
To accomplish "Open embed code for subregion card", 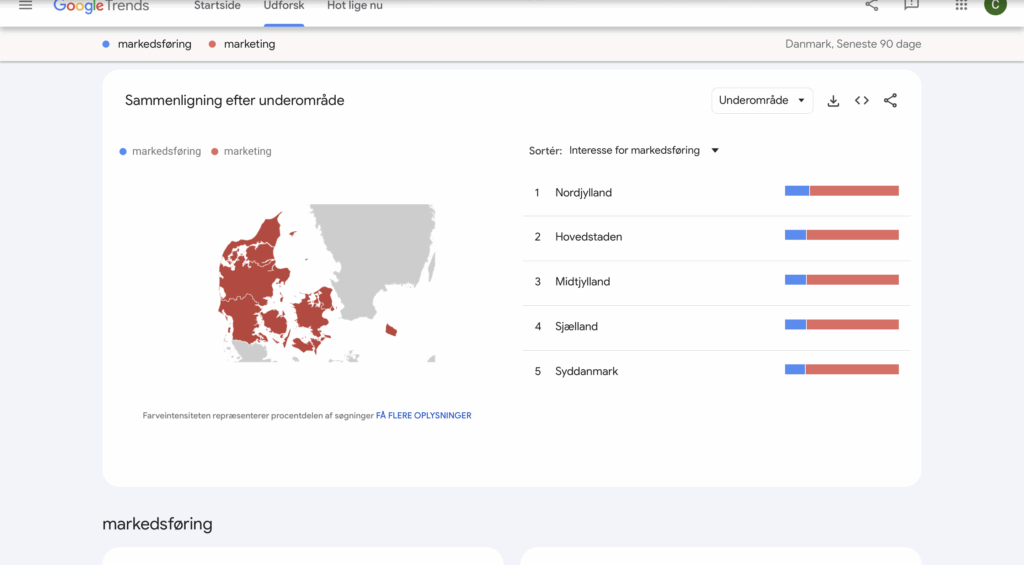I will (862, 101).
